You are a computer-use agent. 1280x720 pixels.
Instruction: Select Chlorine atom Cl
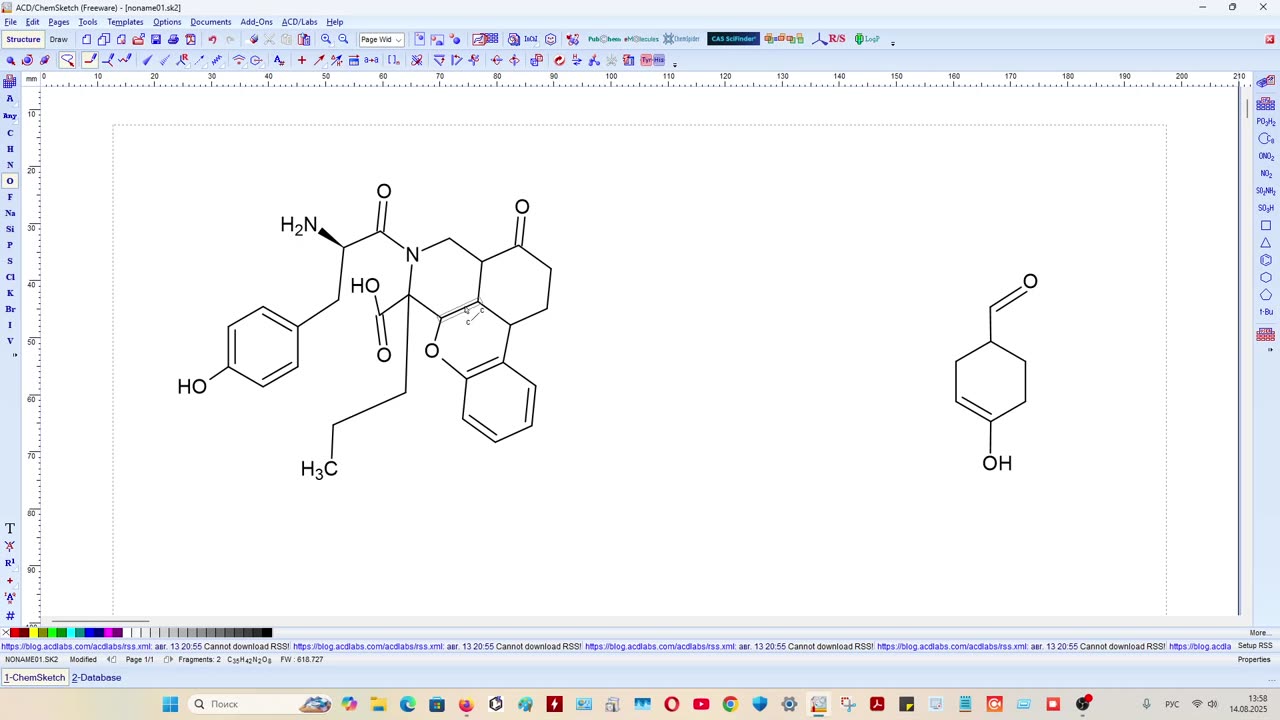[10, 277]
